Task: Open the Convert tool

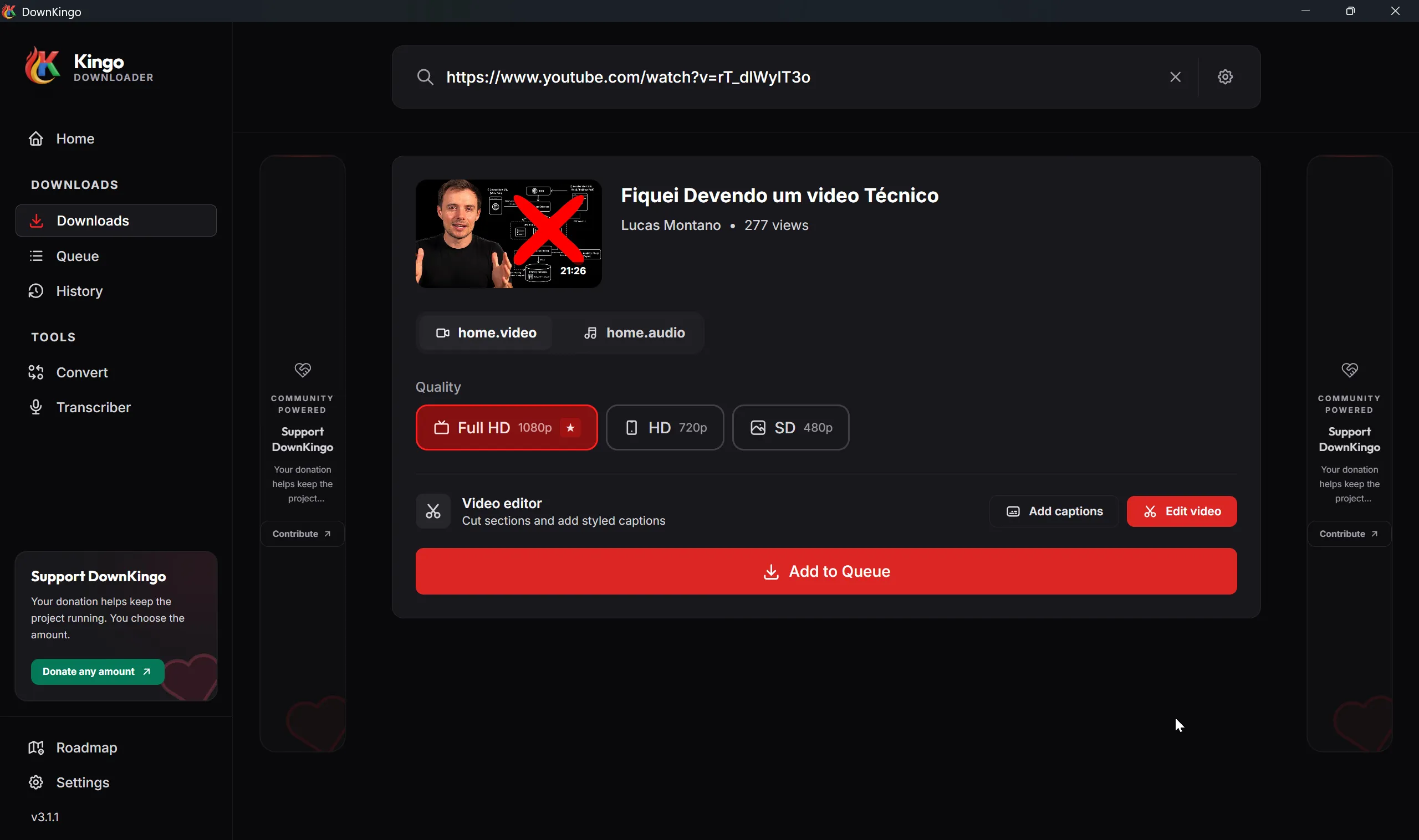Action: click(x=115, y=372)
